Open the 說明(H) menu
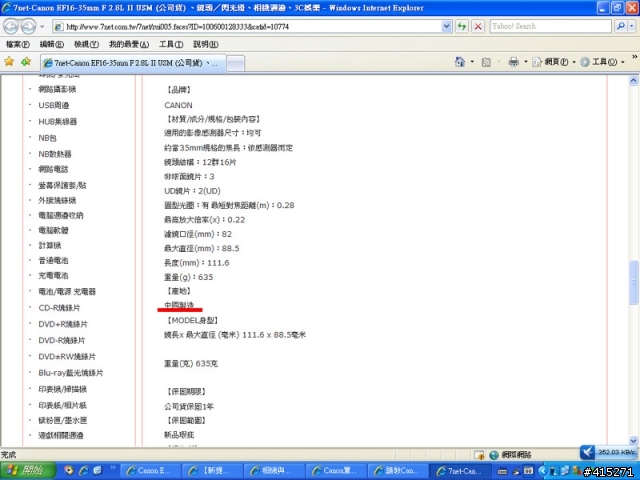 click(x=206, y=44)
